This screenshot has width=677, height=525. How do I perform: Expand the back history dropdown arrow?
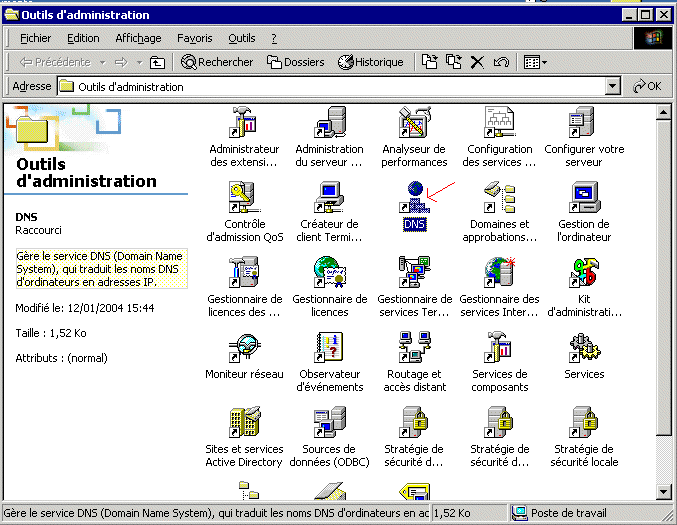(x=103, y=63)
